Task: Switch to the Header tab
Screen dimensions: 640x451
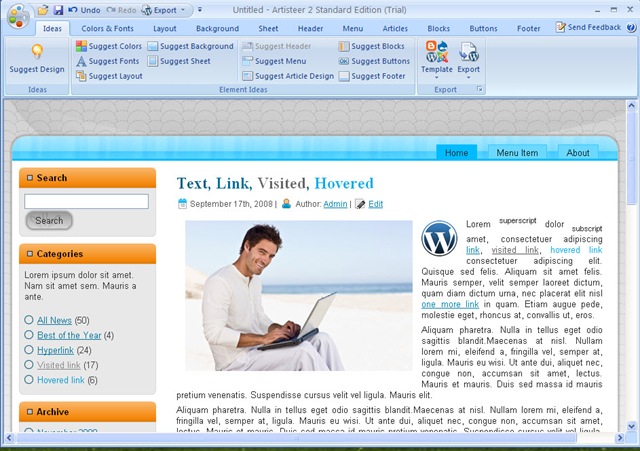Action: coord(310,29)
